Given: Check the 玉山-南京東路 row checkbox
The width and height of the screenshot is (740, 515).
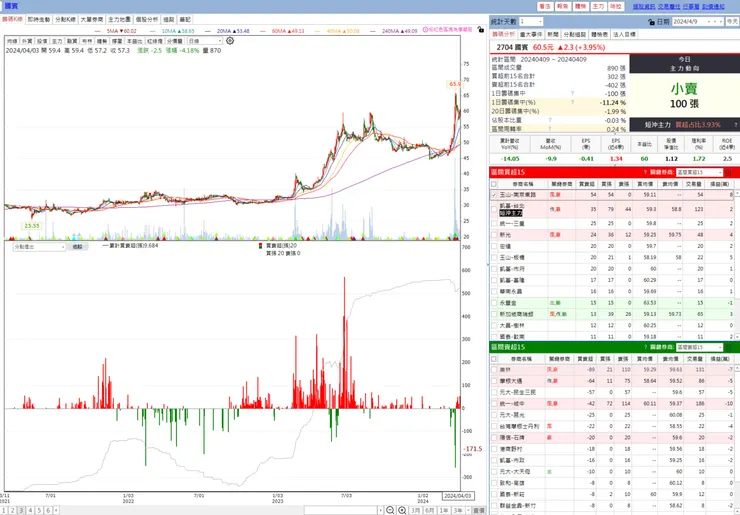Looking at the screenshot, I should click(x=494, y=194).
